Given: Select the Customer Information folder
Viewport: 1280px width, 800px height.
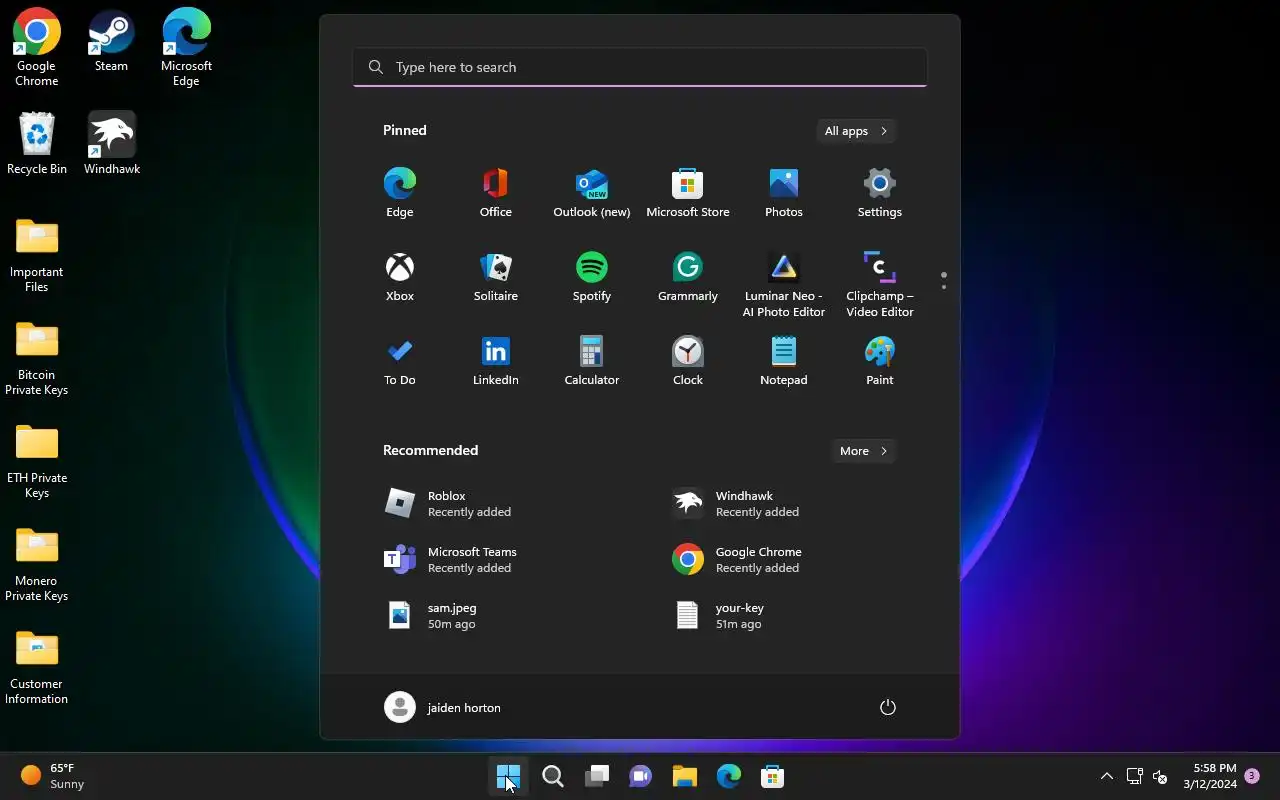Looking at the screenshot, I should (x=37, y=667).
